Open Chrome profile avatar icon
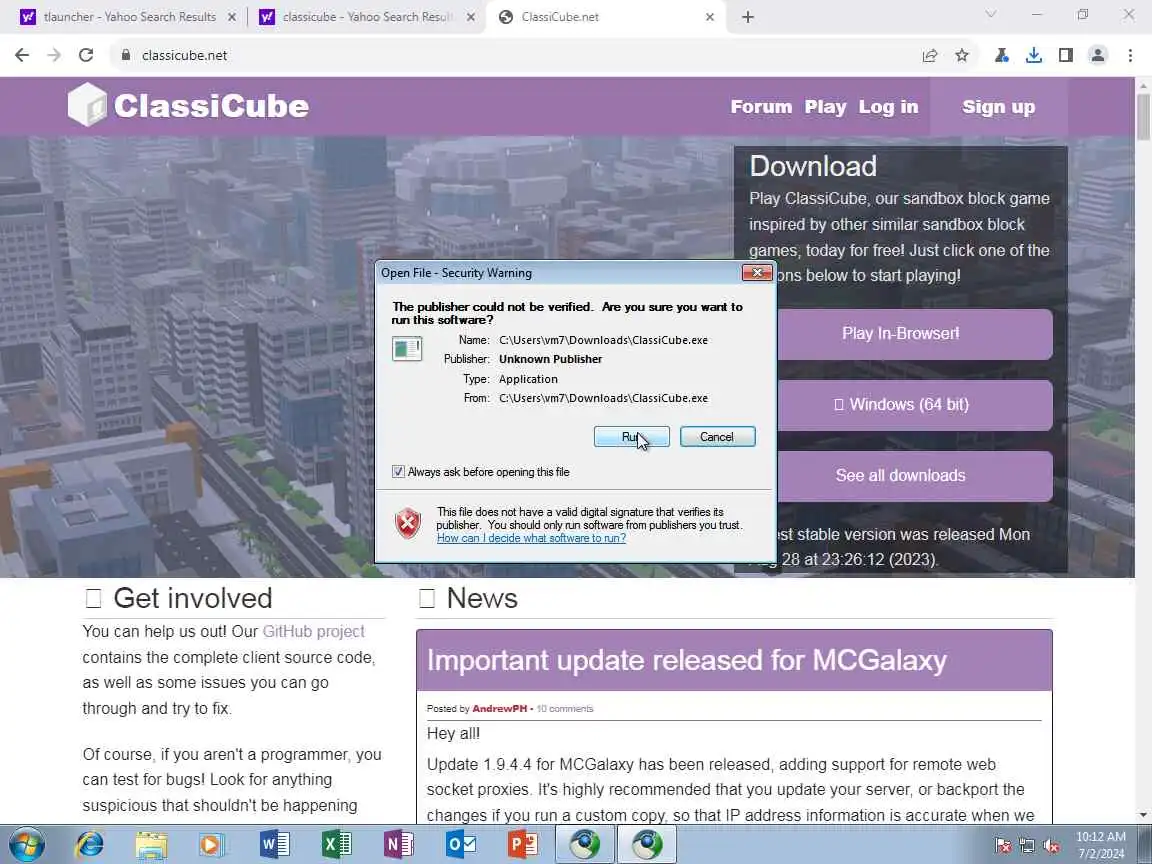 pos(1098,55)
